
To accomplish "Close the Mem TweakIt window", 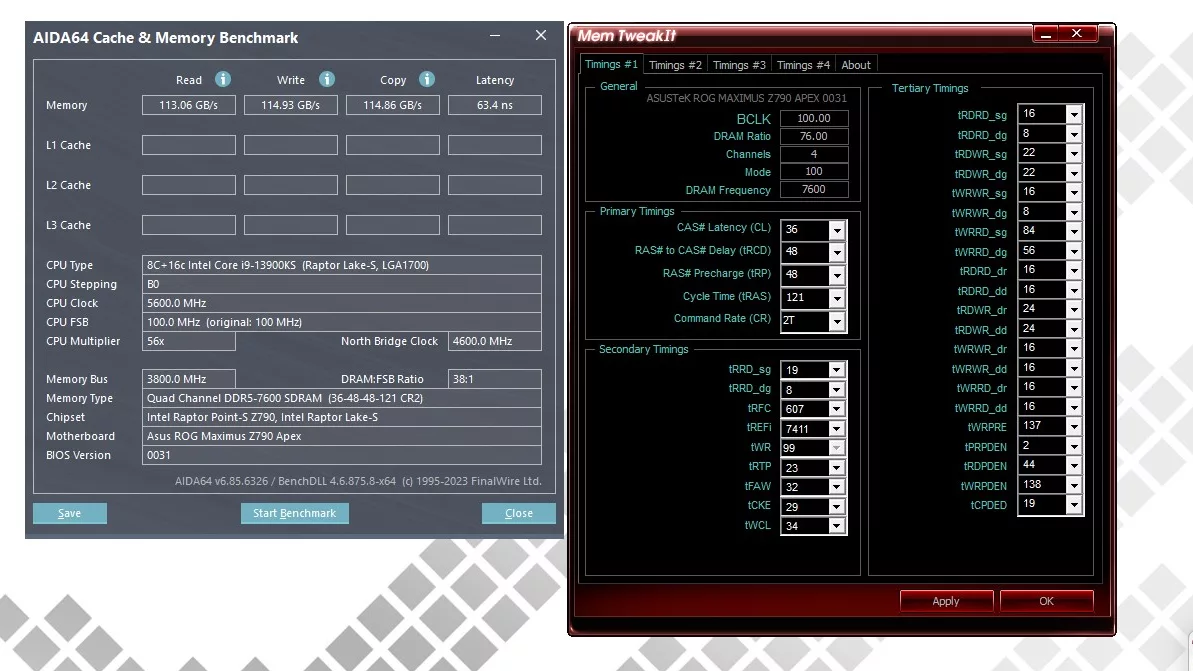I will (x=1077, y=33).
